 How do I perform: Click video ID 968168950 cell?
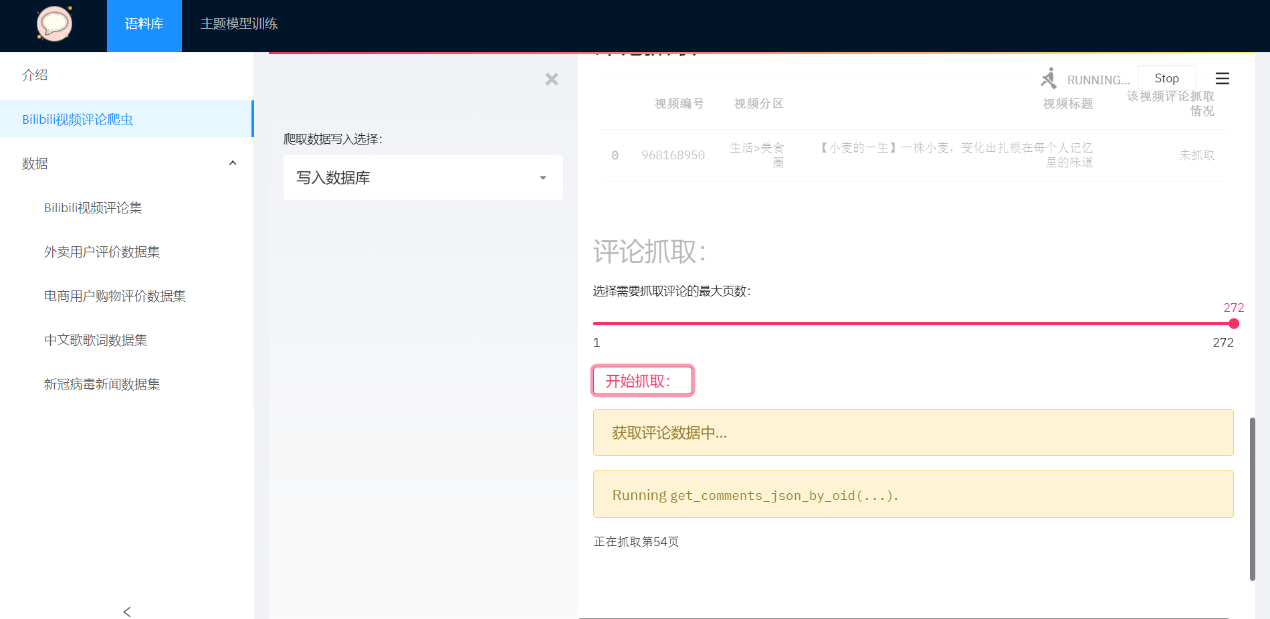point(673,155)
